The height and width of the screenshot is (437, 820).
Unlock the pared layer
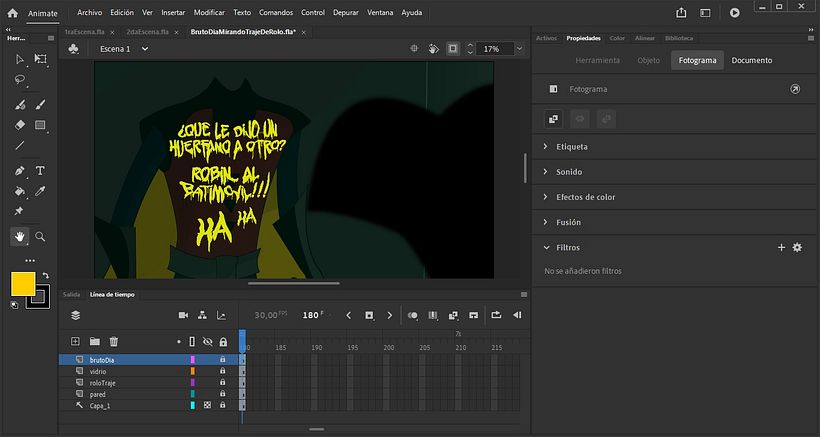[223, 394]
